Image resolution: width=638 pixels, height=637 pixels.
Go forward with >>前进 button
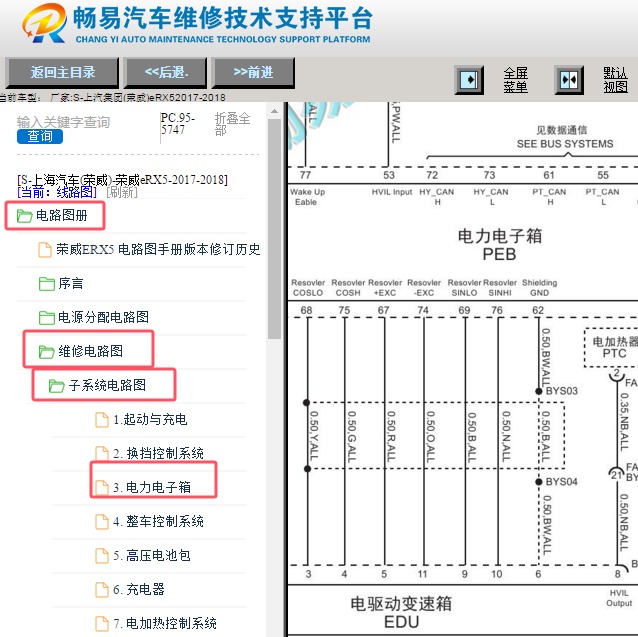(x=253, y=73)
